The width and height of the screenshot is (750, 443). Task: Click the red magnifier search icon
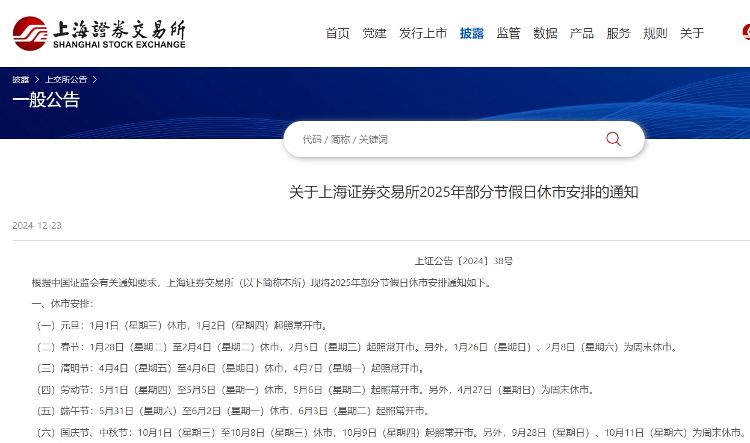[x=613, y=139]
